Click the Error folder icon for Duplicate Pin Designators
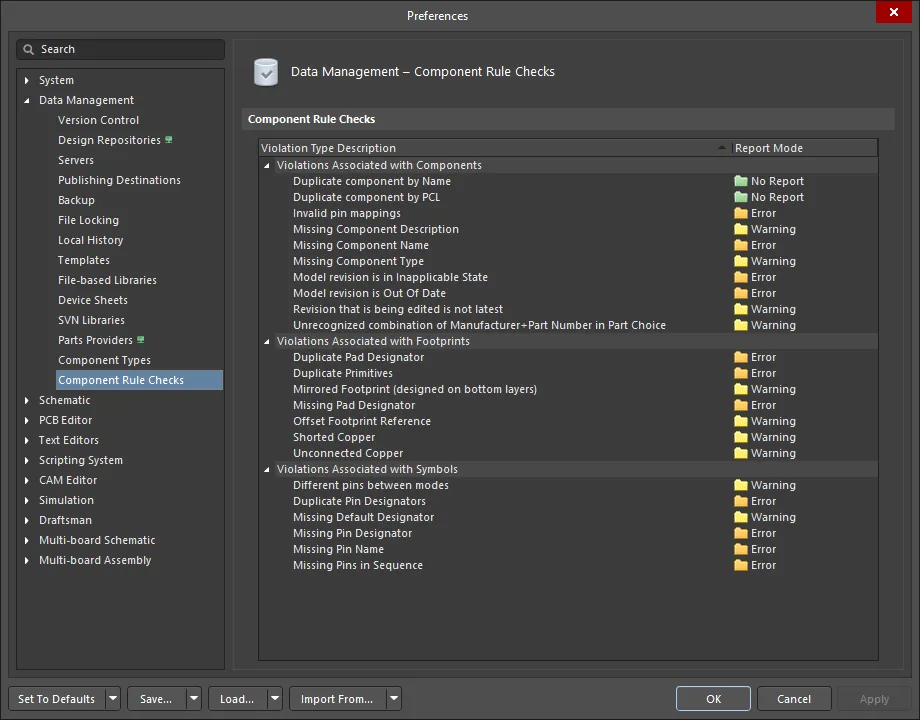This screenshot has width=920, height=720. (740, 501)
